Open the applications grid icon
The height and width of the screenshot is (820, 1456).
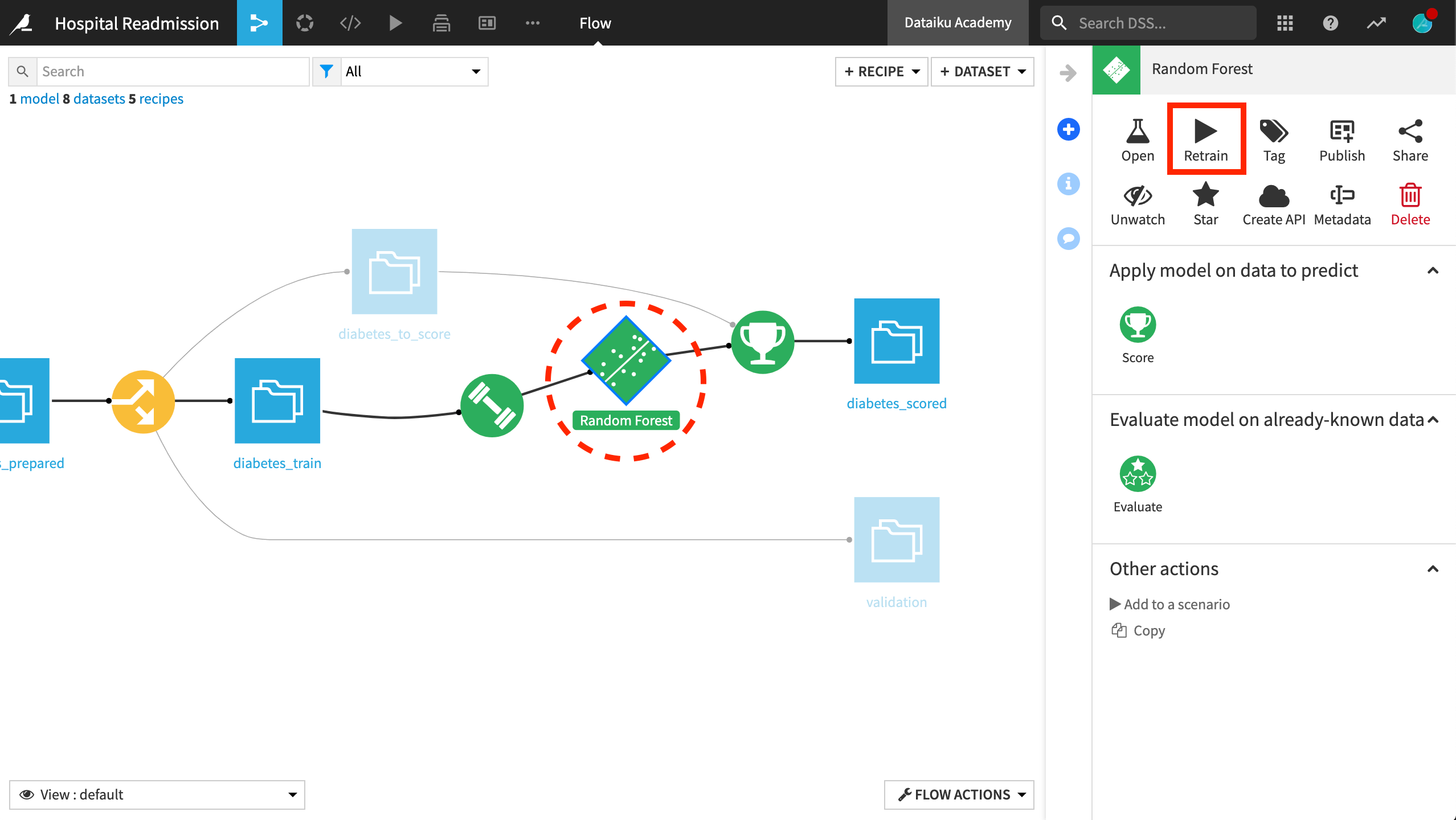tap(1285, 23)
